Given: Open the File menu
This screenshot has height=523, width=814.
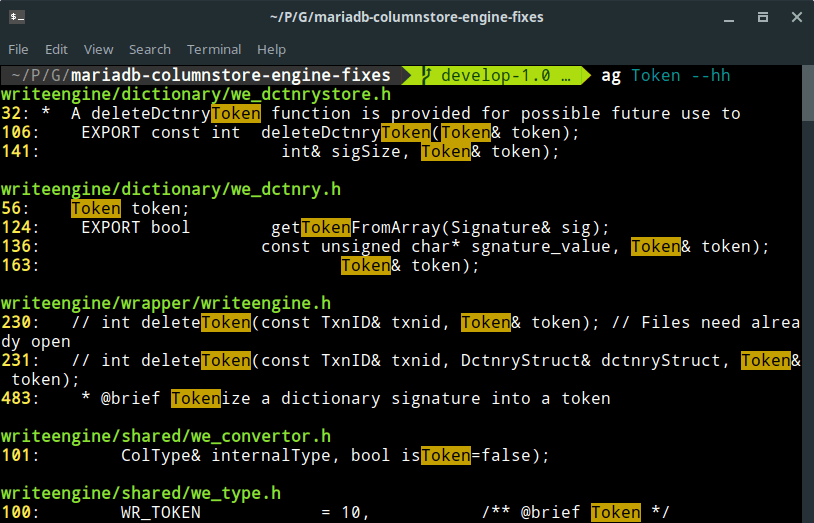Looking at the screenshot, I should (18, 49).
